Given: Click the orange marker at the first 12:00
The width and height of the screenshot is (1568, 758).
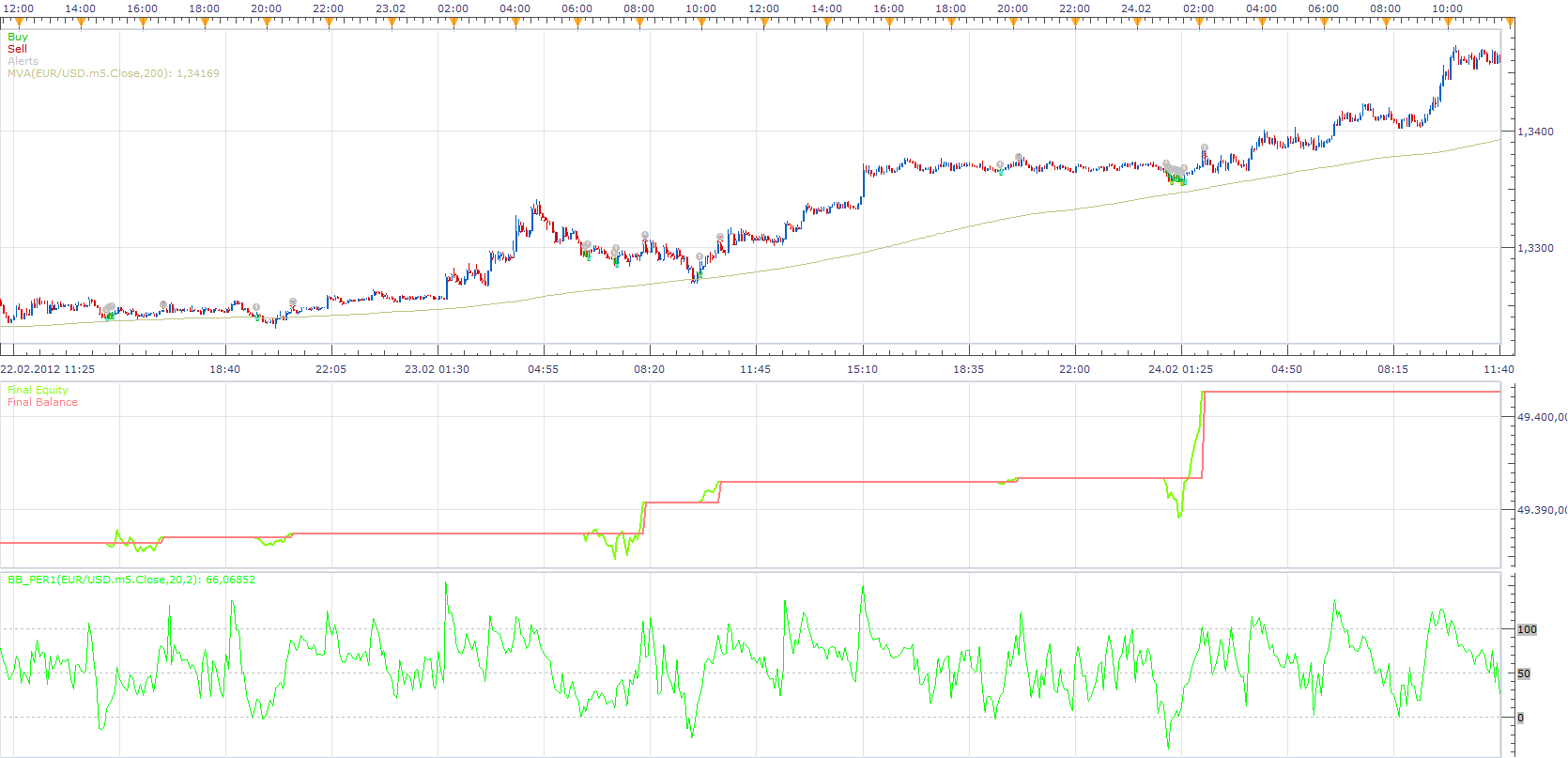Looking at the screenshot, I should pos(19,23).
